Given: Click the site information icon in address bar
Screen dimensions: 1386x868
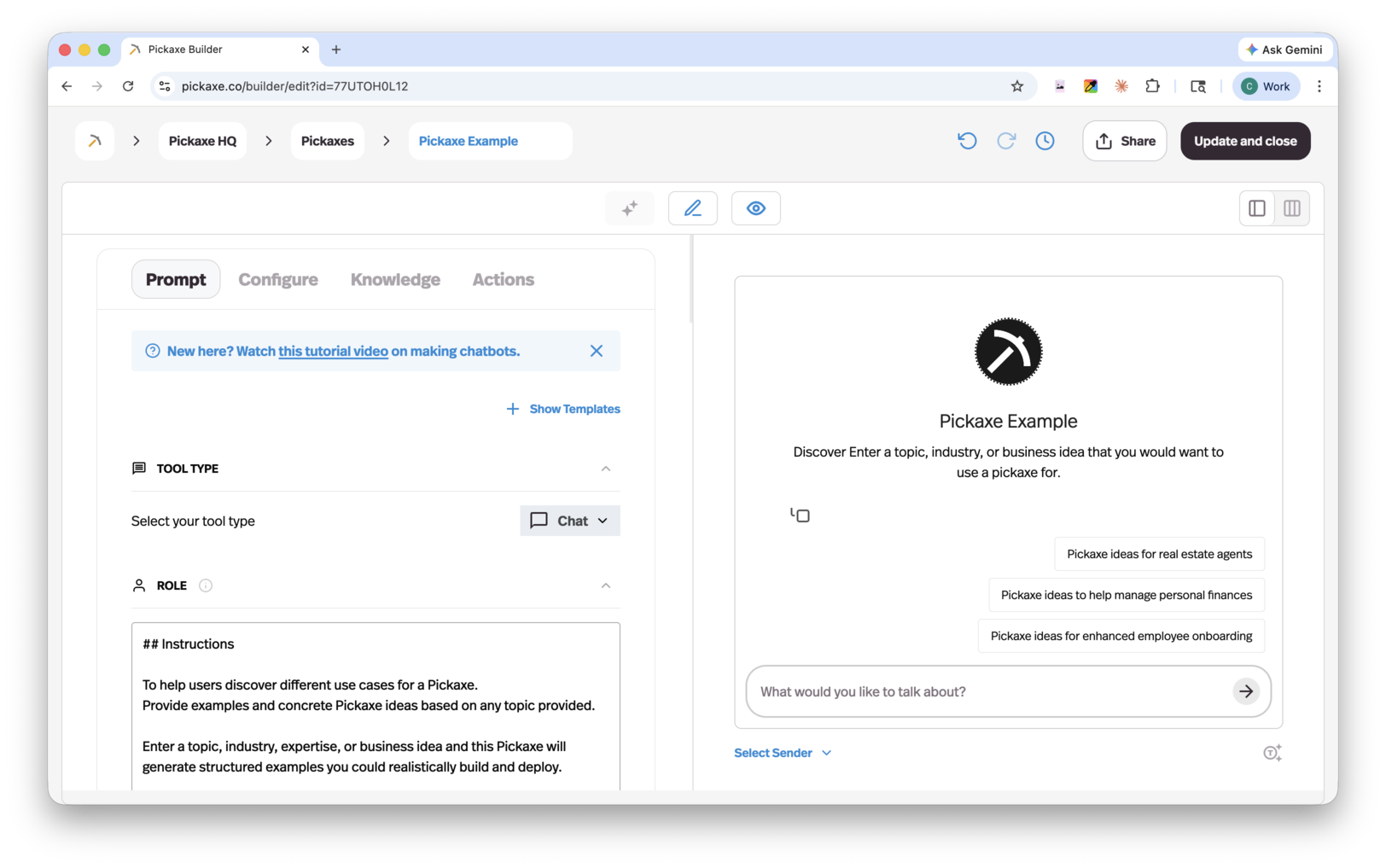Looking at the screenshot, I should coord(165,86).
